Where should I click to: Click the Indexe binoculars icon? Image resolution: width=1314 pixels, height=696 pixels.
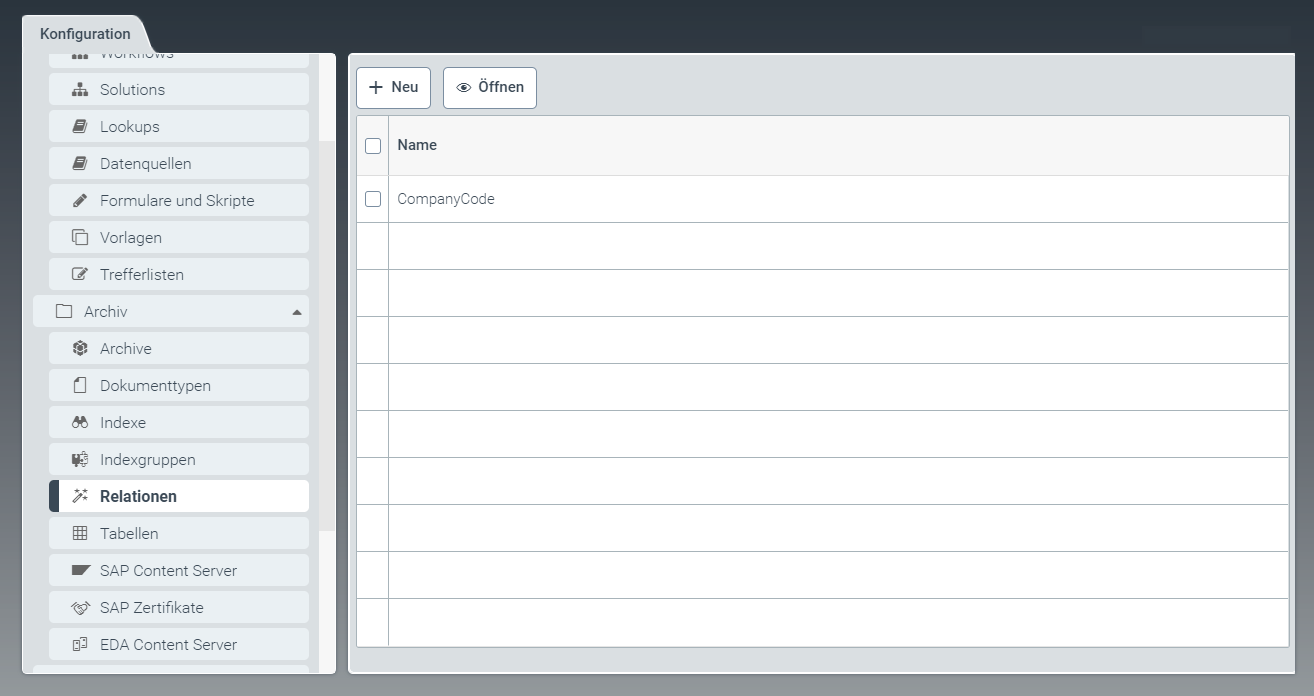80,423
